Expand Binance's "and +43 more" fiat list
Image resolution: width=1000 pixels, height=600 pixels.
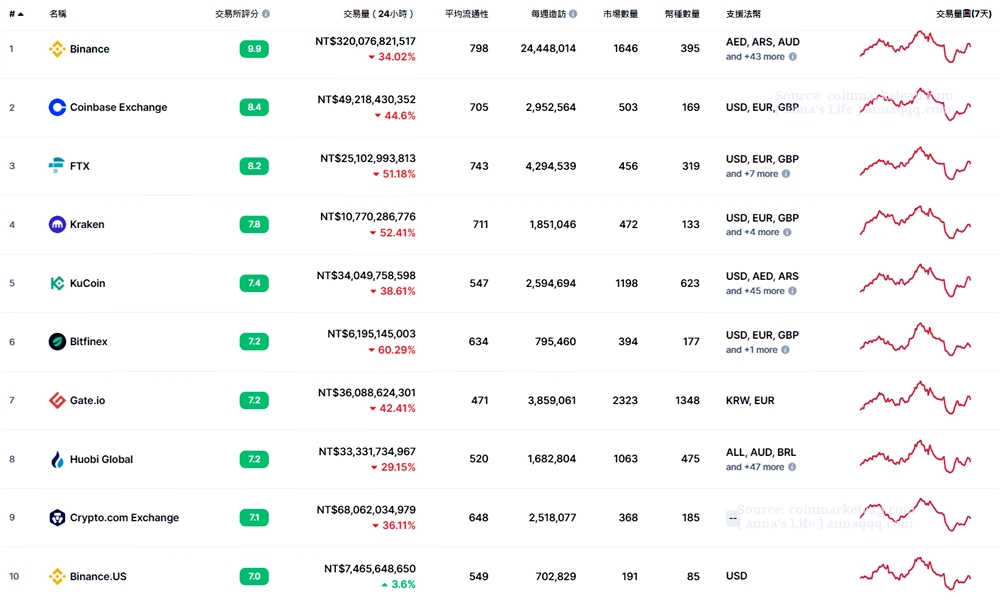coord(755,57)
